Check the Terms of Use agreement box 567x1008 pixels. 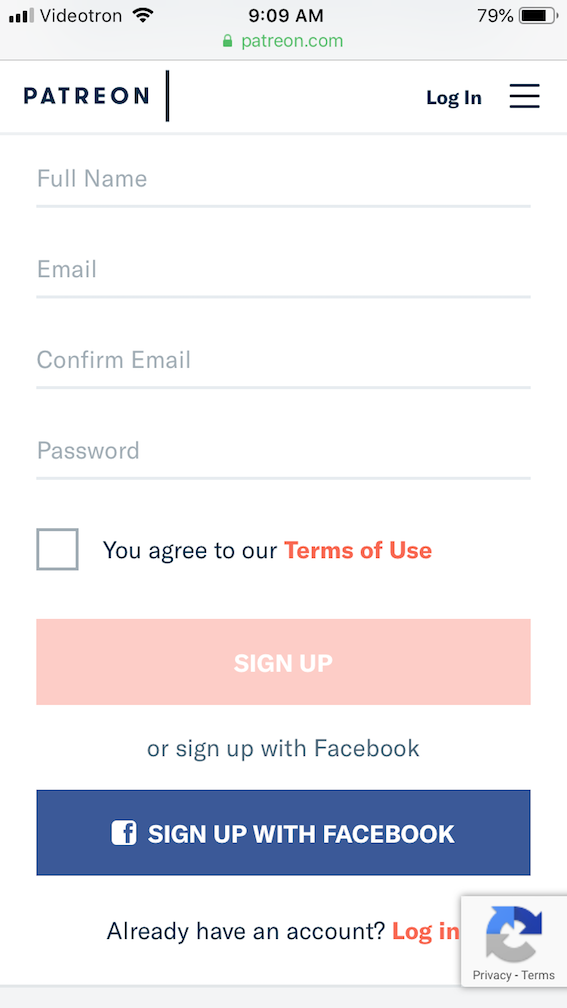(x=57, y=550)
